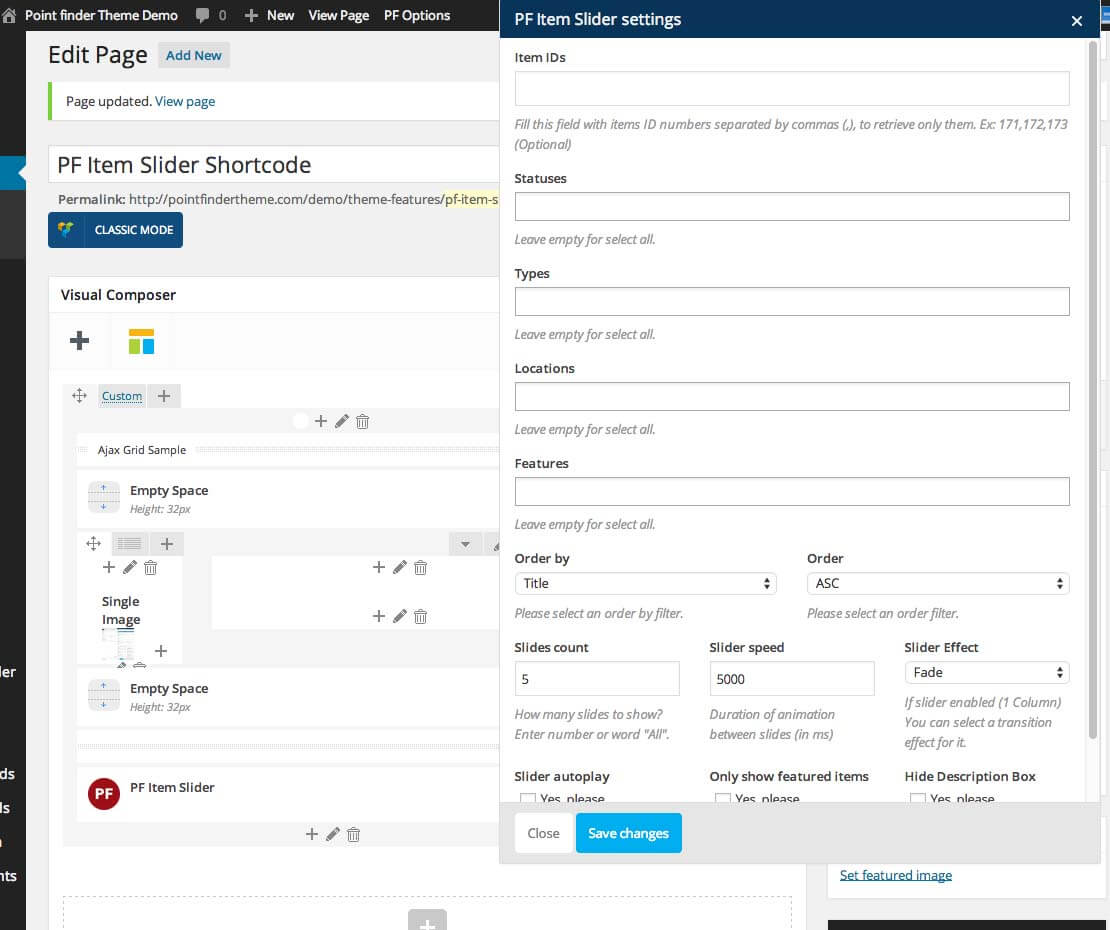Open the Slider Effect dropdown showing Fade
Viewport: 1110px width, 930px height.
[x=986, y=672]
